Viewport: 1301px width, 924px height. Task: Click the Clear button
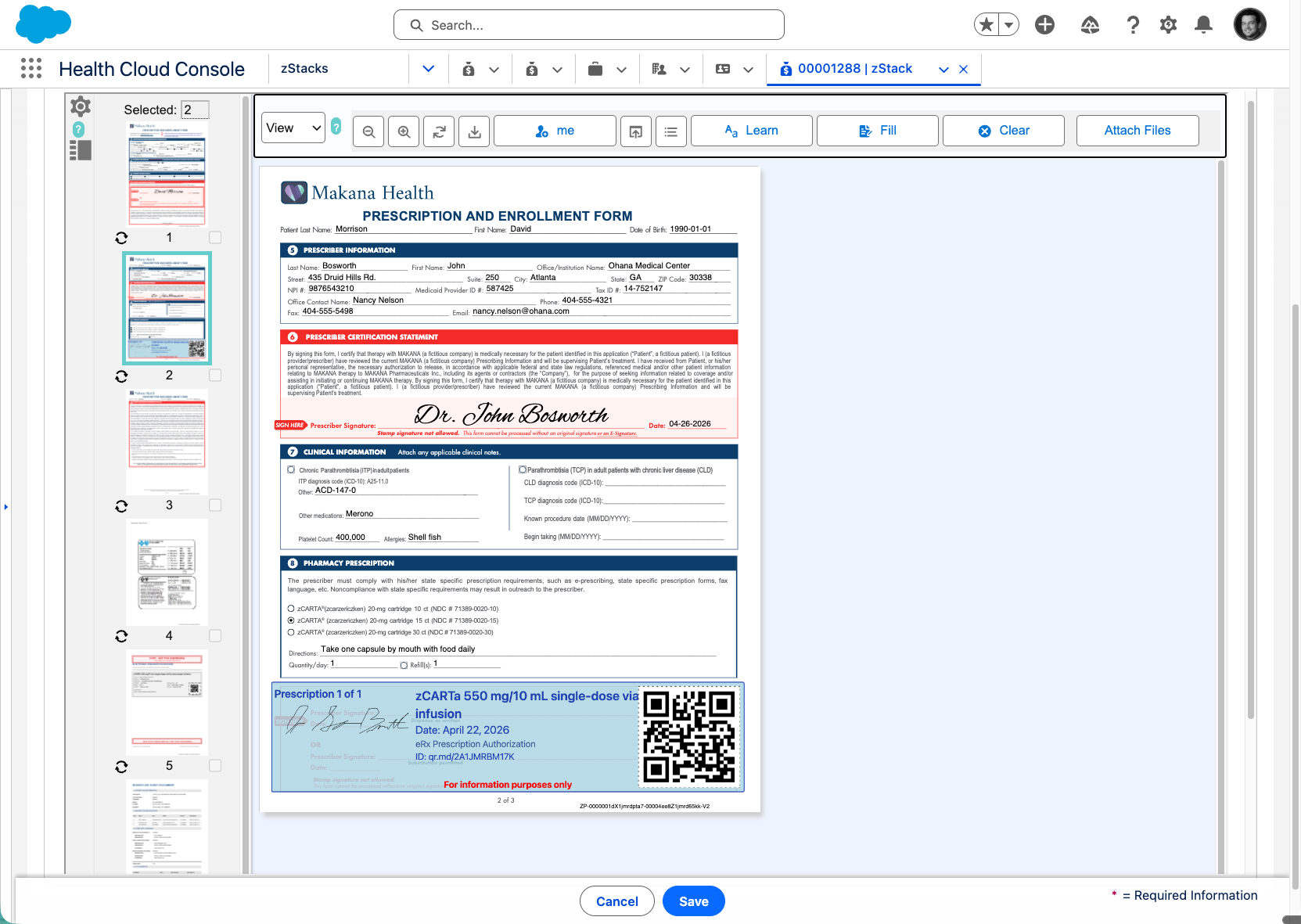1004,131
